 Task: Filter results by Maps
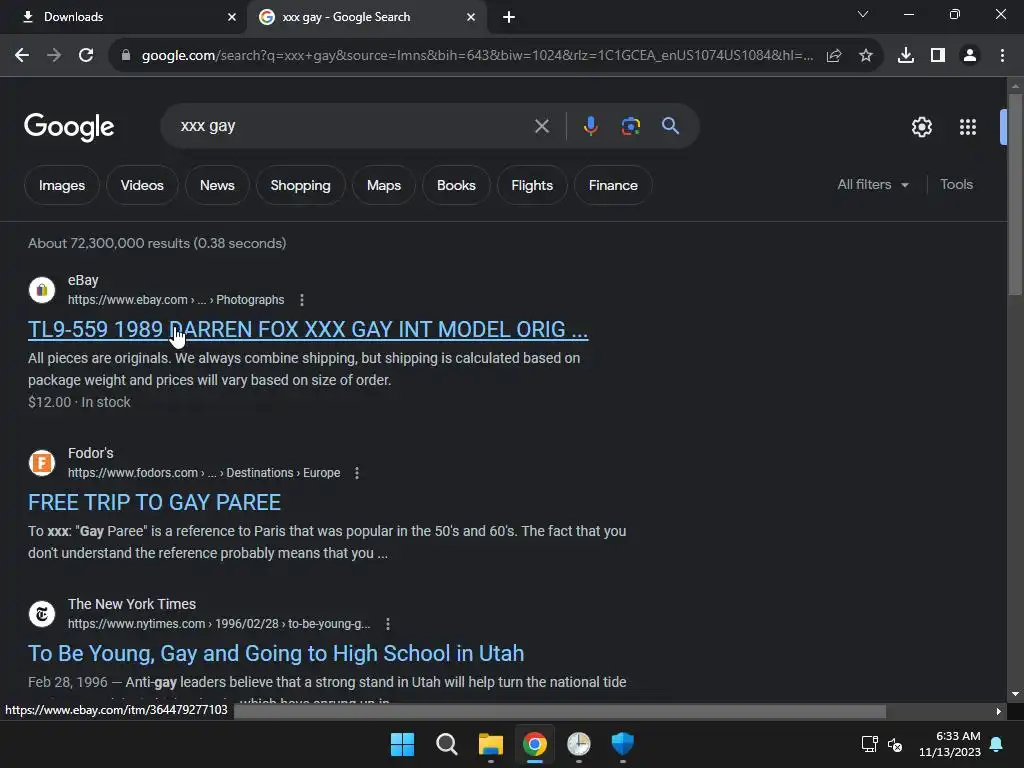(384, 185)
